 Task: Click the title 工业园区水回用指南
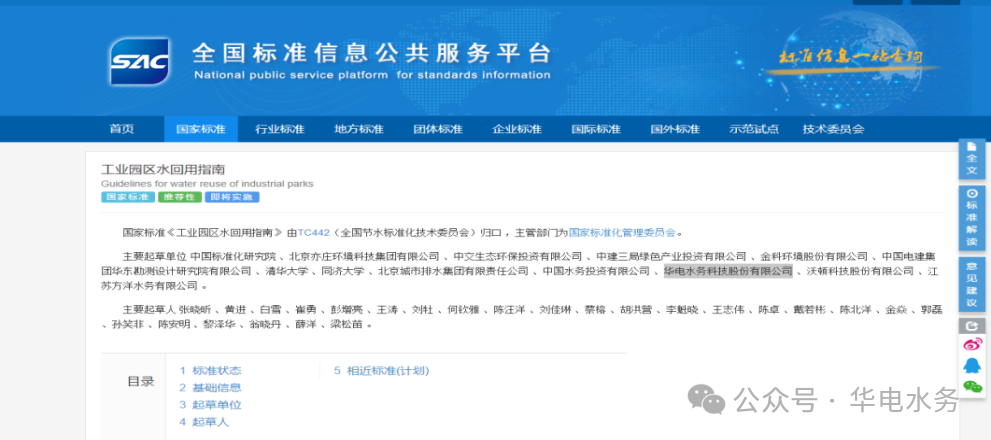coord(163,169)
